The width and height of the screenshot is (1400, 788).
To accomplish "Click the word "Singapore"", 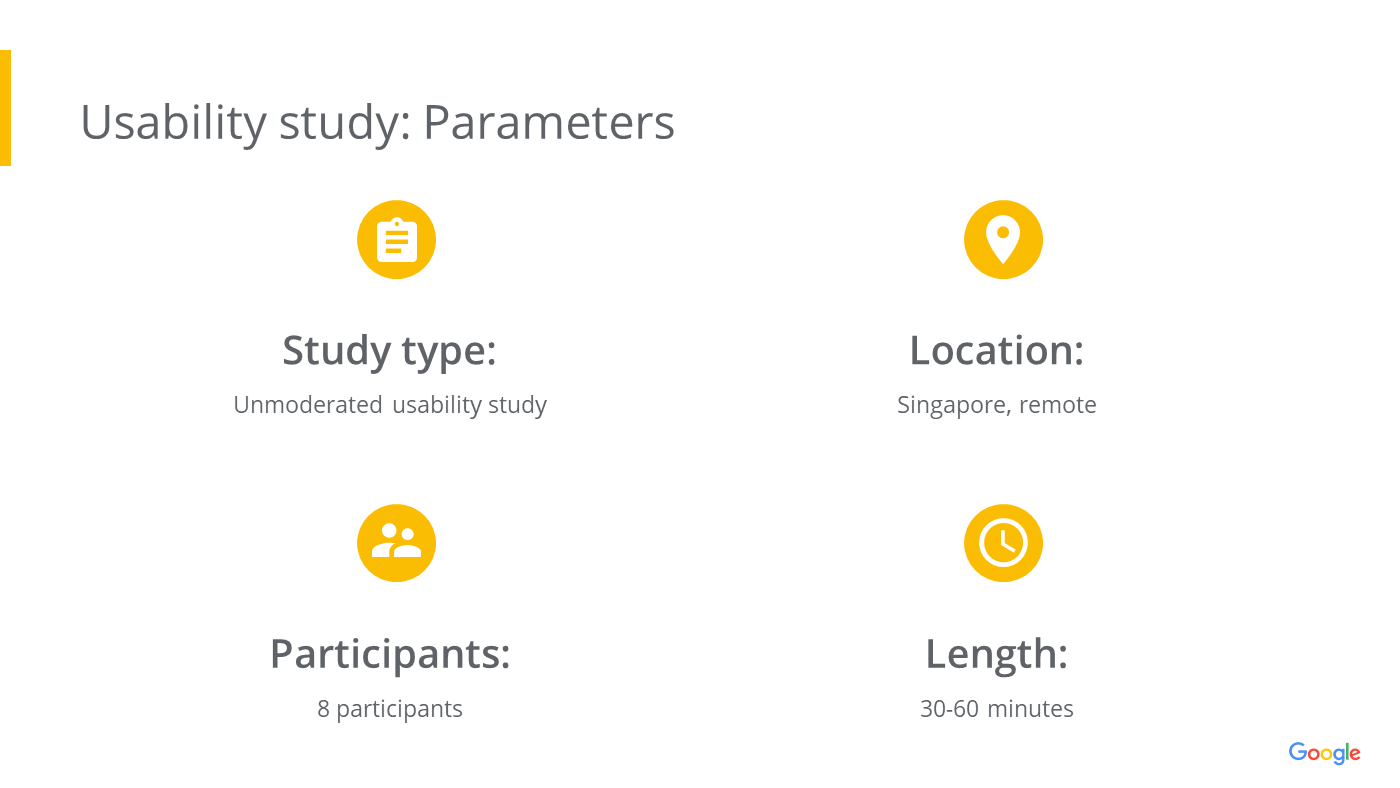I will (950, 405).
